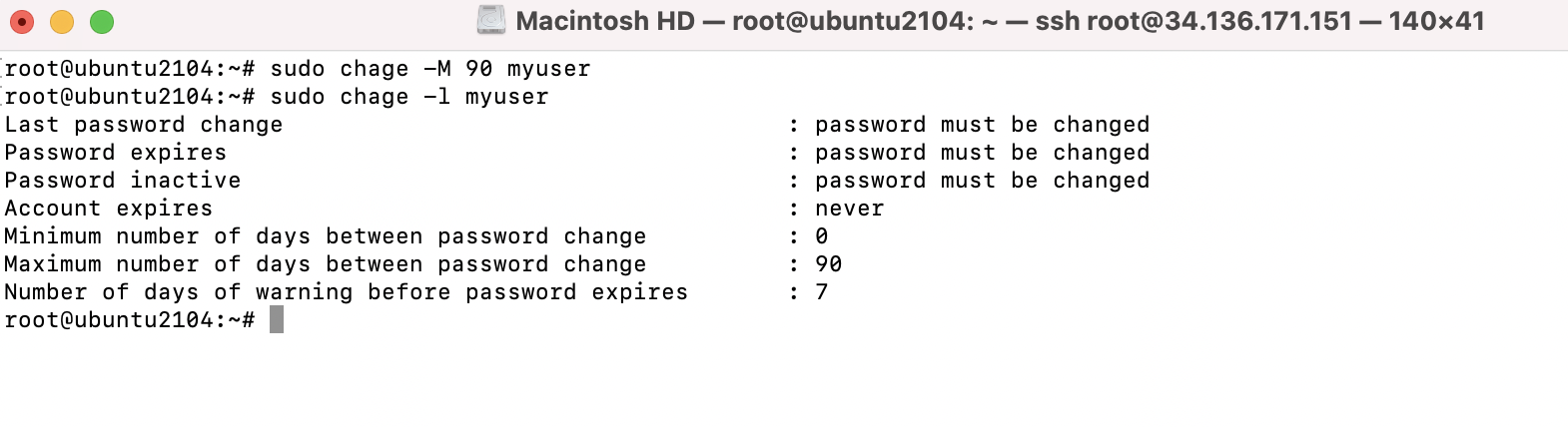Click the 'never' account expiry value
The width and height of the screenshot is (1568, 427).
pyautogui.click(x=850, y=209)
